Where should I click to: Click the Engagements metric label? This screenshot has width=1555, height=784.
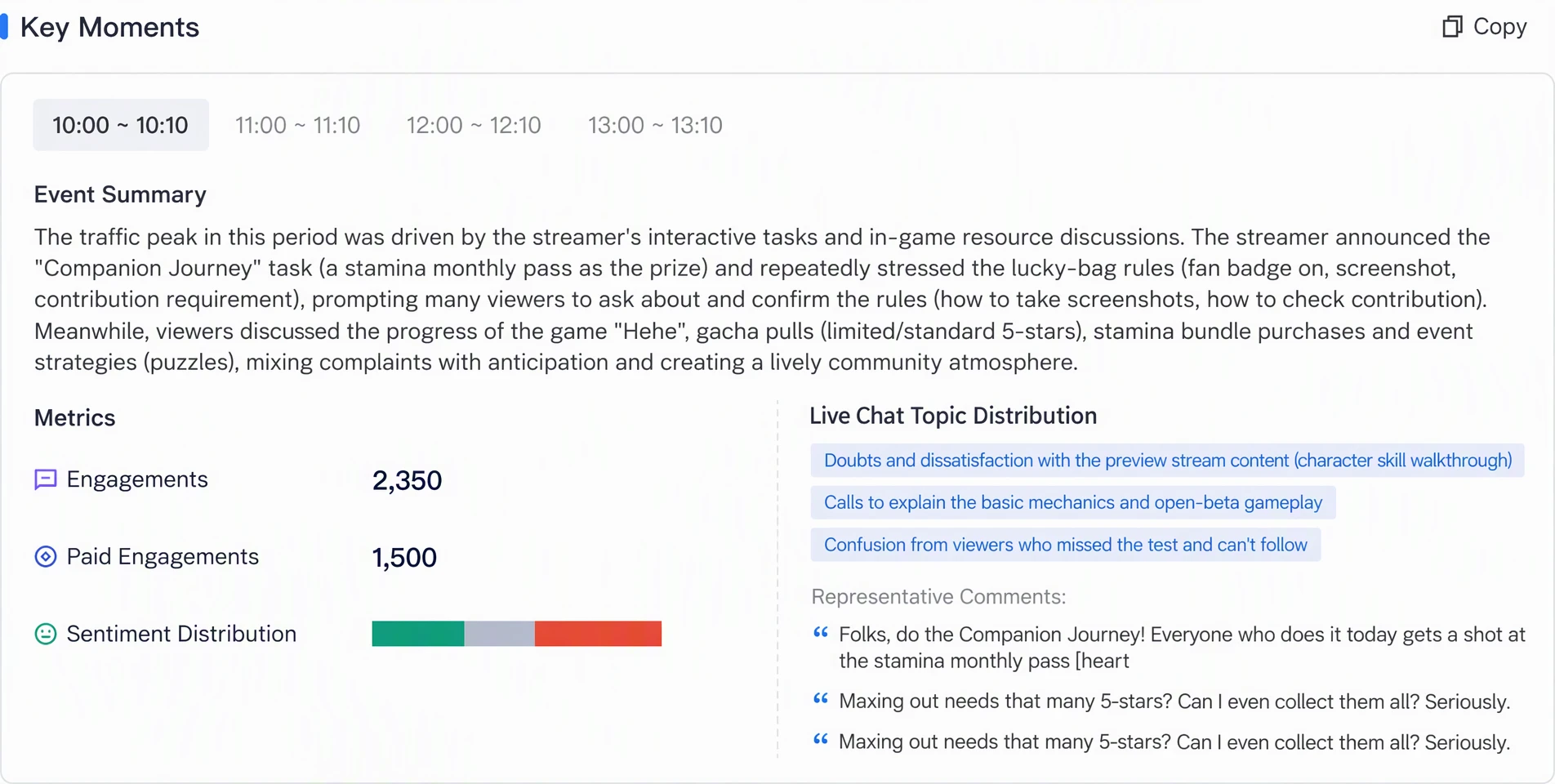coord(137,479)
